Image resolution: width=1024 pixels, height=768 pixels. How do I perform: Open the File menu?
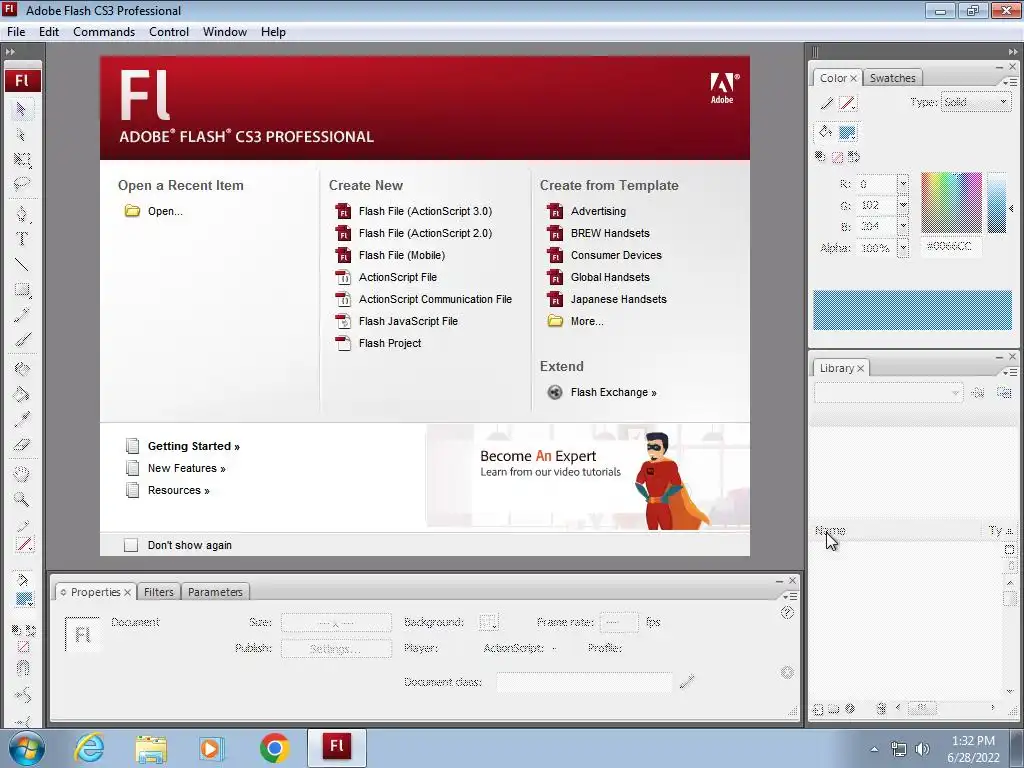tap(16, 31)
